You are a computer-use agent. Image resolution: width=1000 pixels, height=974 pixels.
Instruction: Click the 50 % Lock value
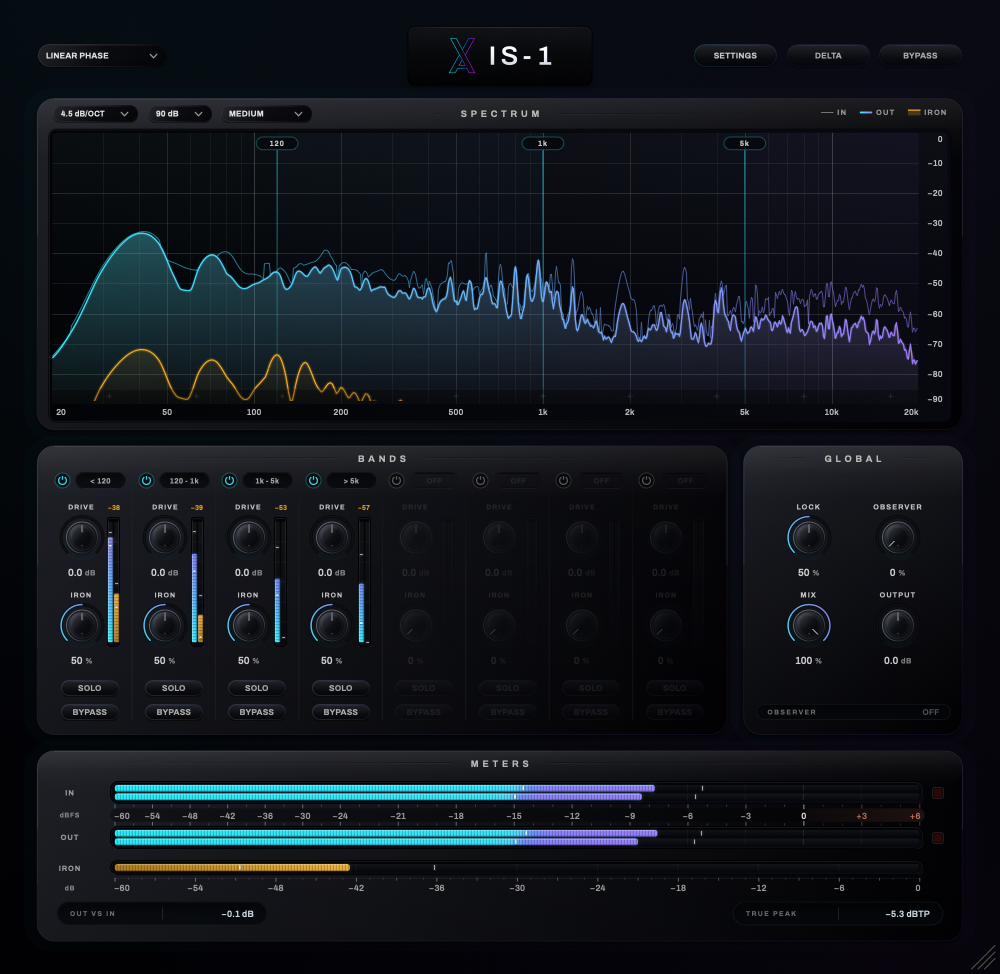pyautogui.click(x=809, y=573)
